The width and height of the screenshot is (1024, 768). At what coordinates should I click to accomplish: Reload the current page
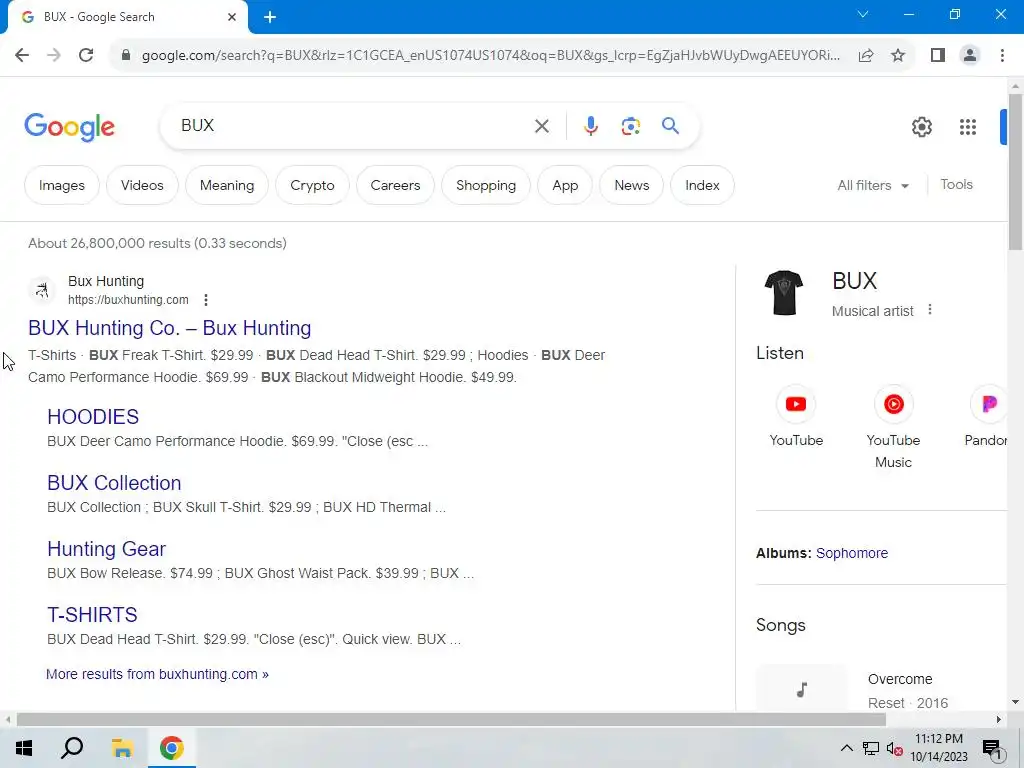coord(86,56)
